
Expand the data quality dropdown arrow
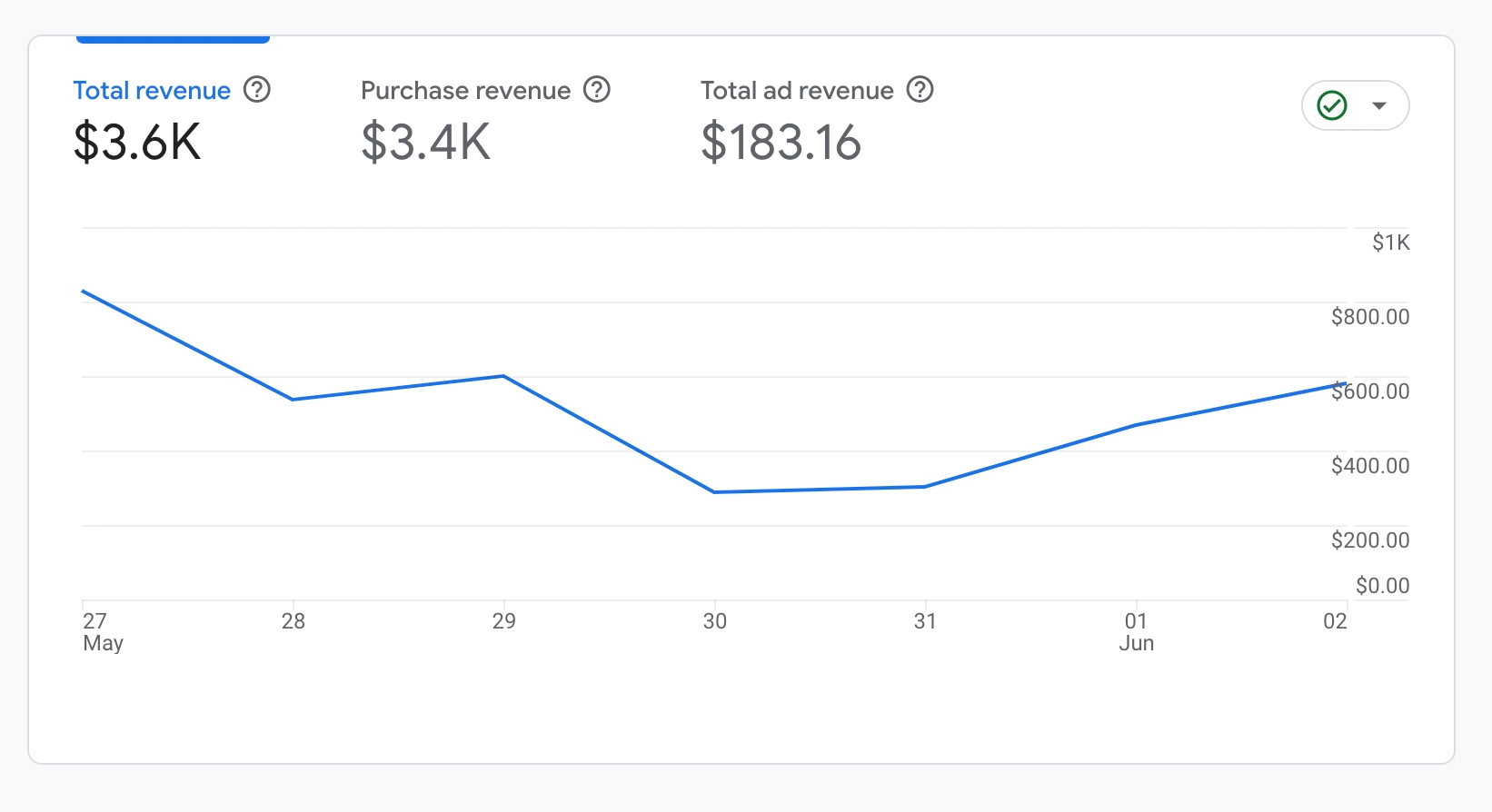1379,105
